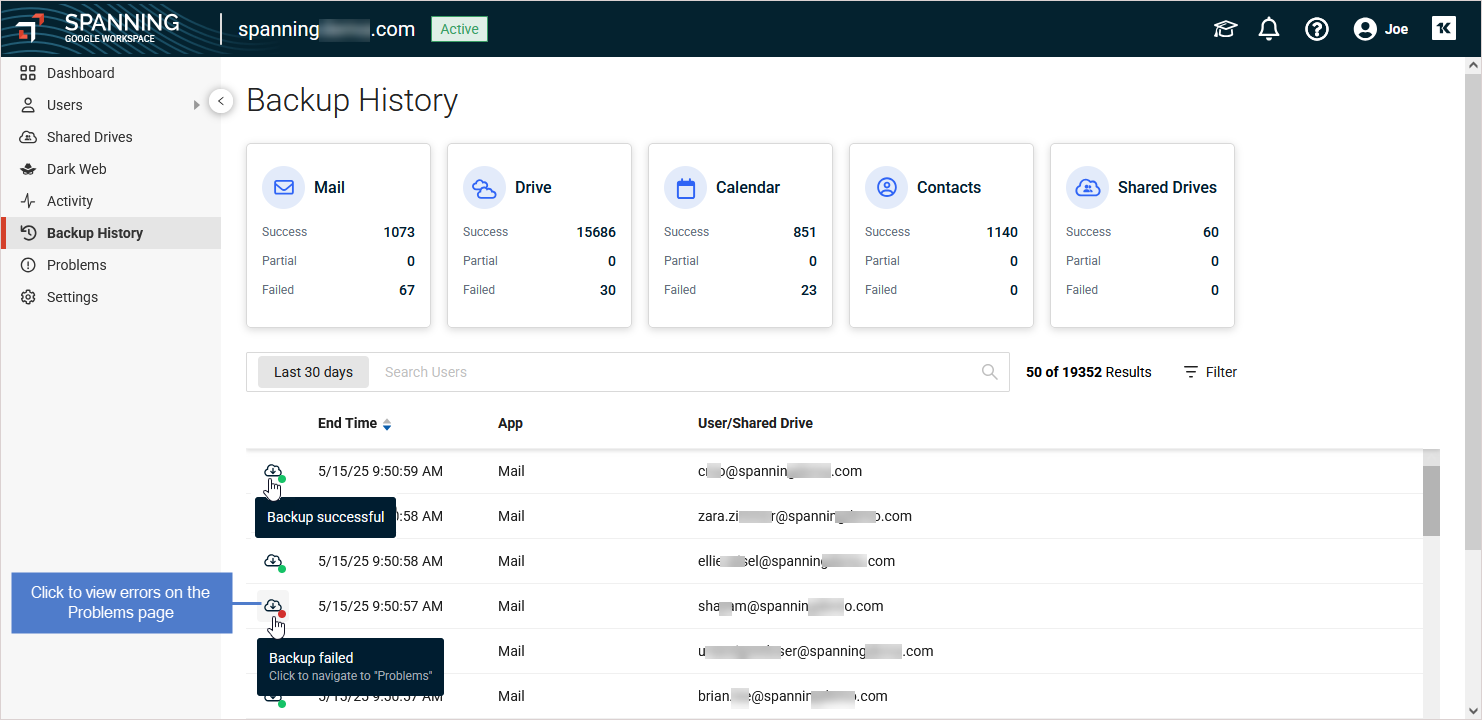Screen dimensions: 1482x720
Task: Click Mail failed count 67
Action: (406, 290)
